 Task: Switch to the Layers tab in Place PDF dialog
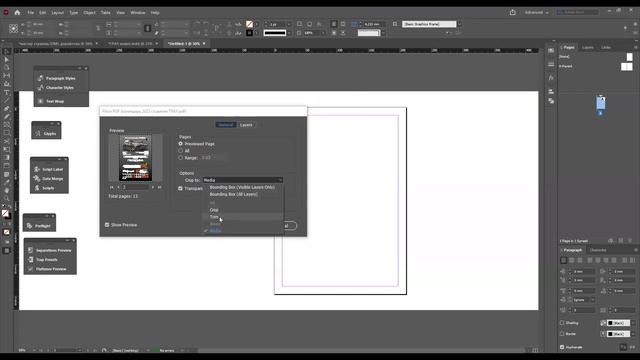click(x=246, y=125)
